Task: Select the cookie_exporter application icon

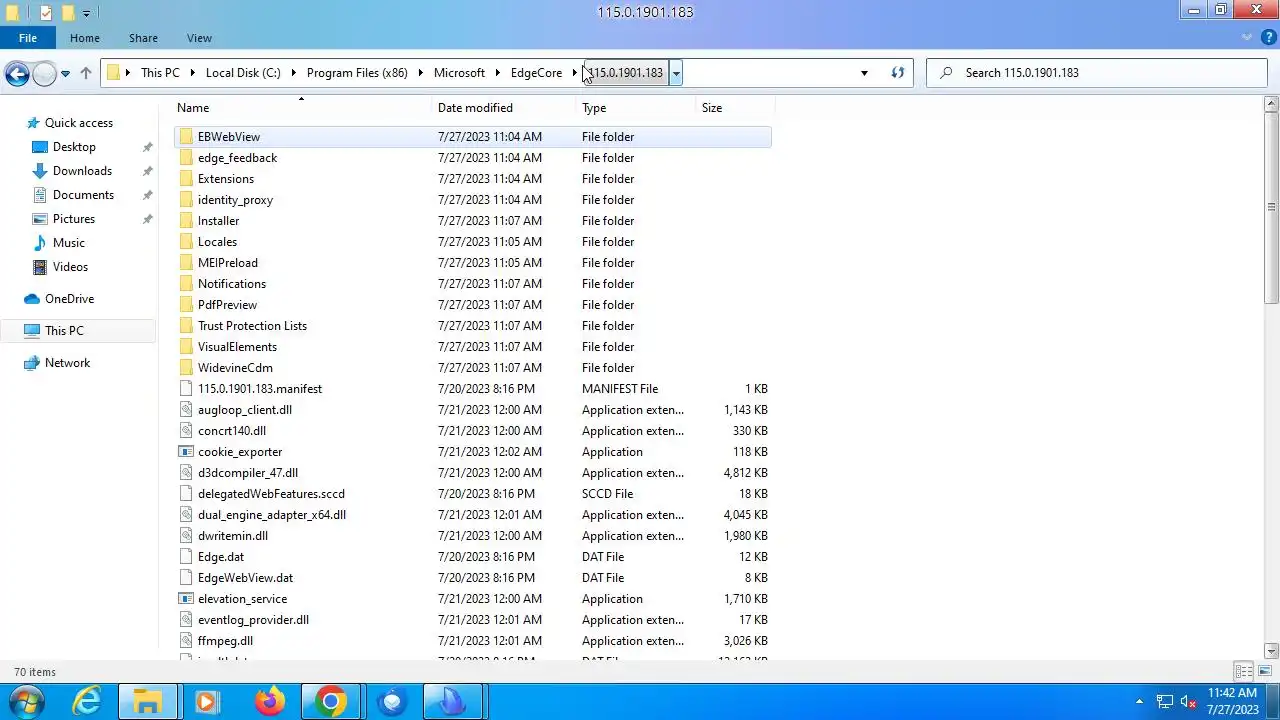Action: (x=186, y=452)
